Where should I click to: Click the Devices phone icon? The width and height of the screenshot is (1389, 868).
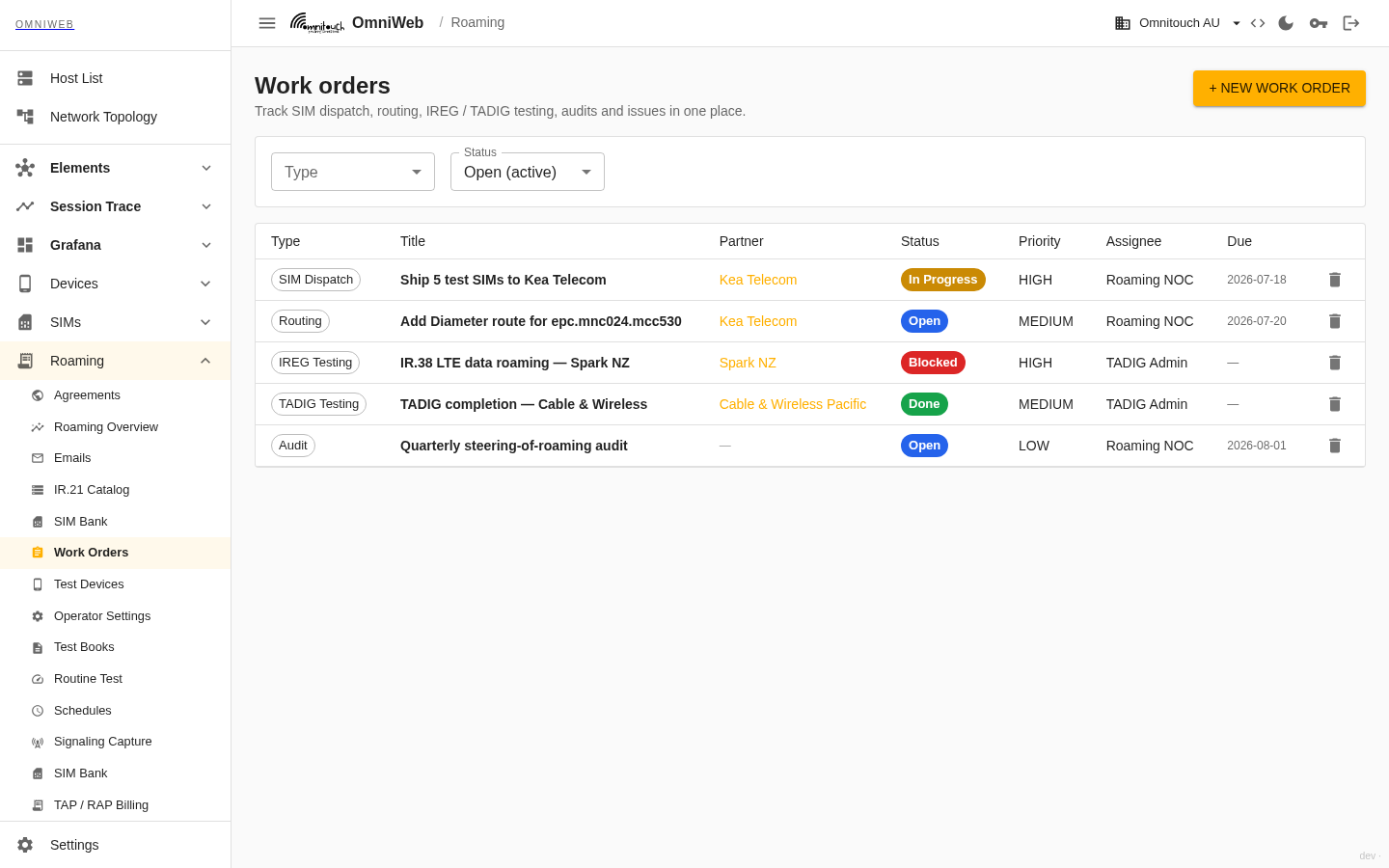click(25, 284)
